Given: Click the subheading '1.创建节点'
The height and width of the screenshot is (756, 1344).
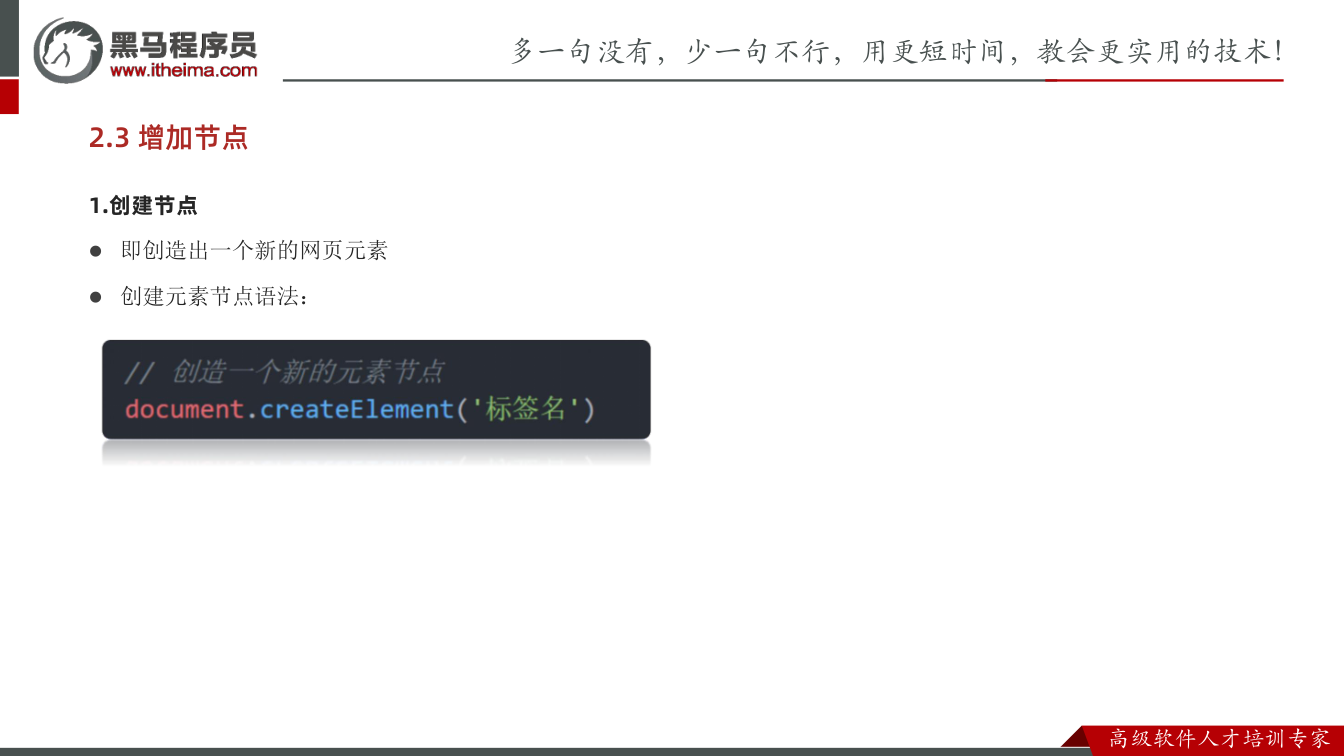Looking at the screenshot, I should pos(143,206).
